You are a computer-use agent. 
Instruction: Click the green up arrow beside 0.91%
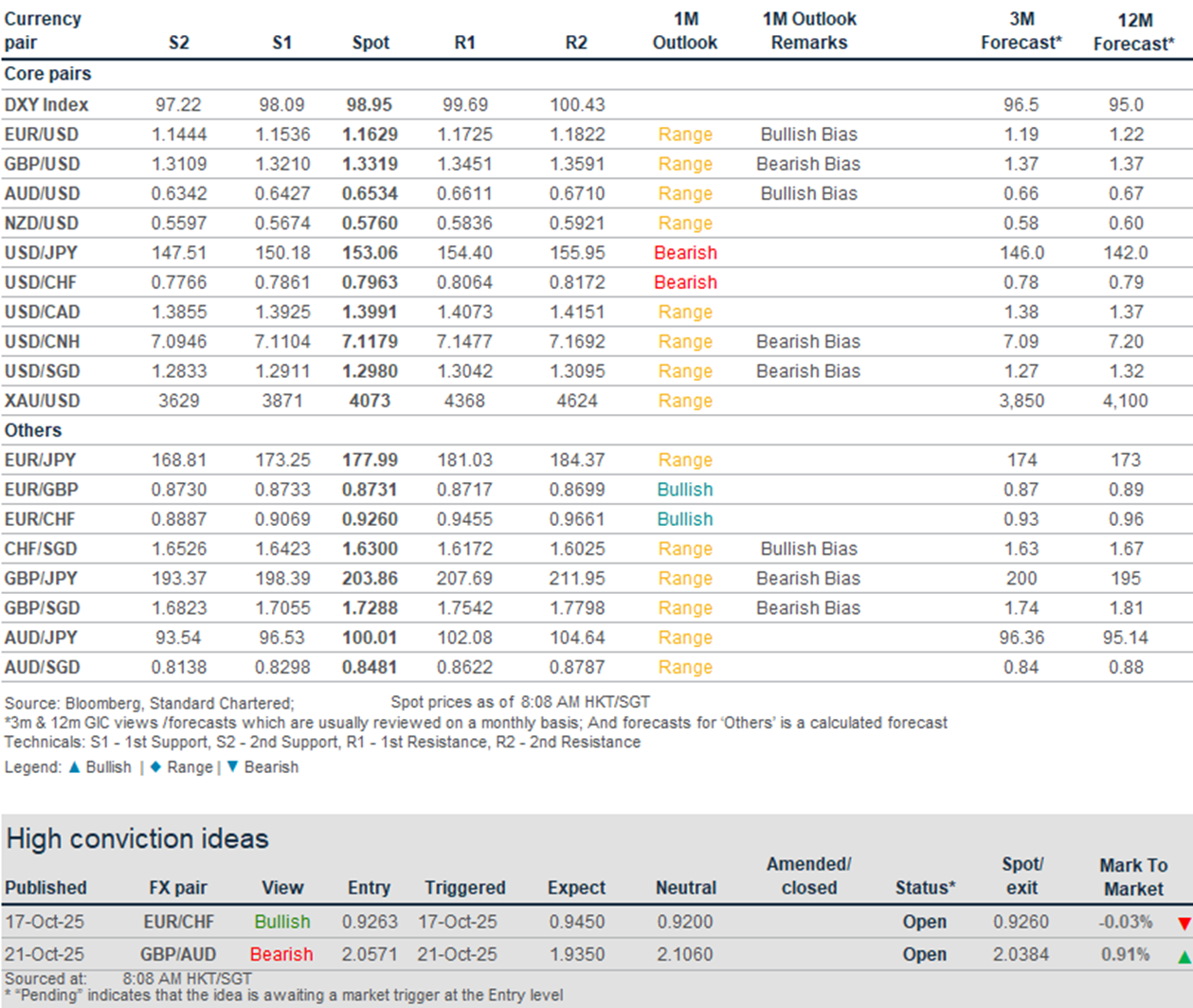pyautogui.click(x=1184, y=957)
